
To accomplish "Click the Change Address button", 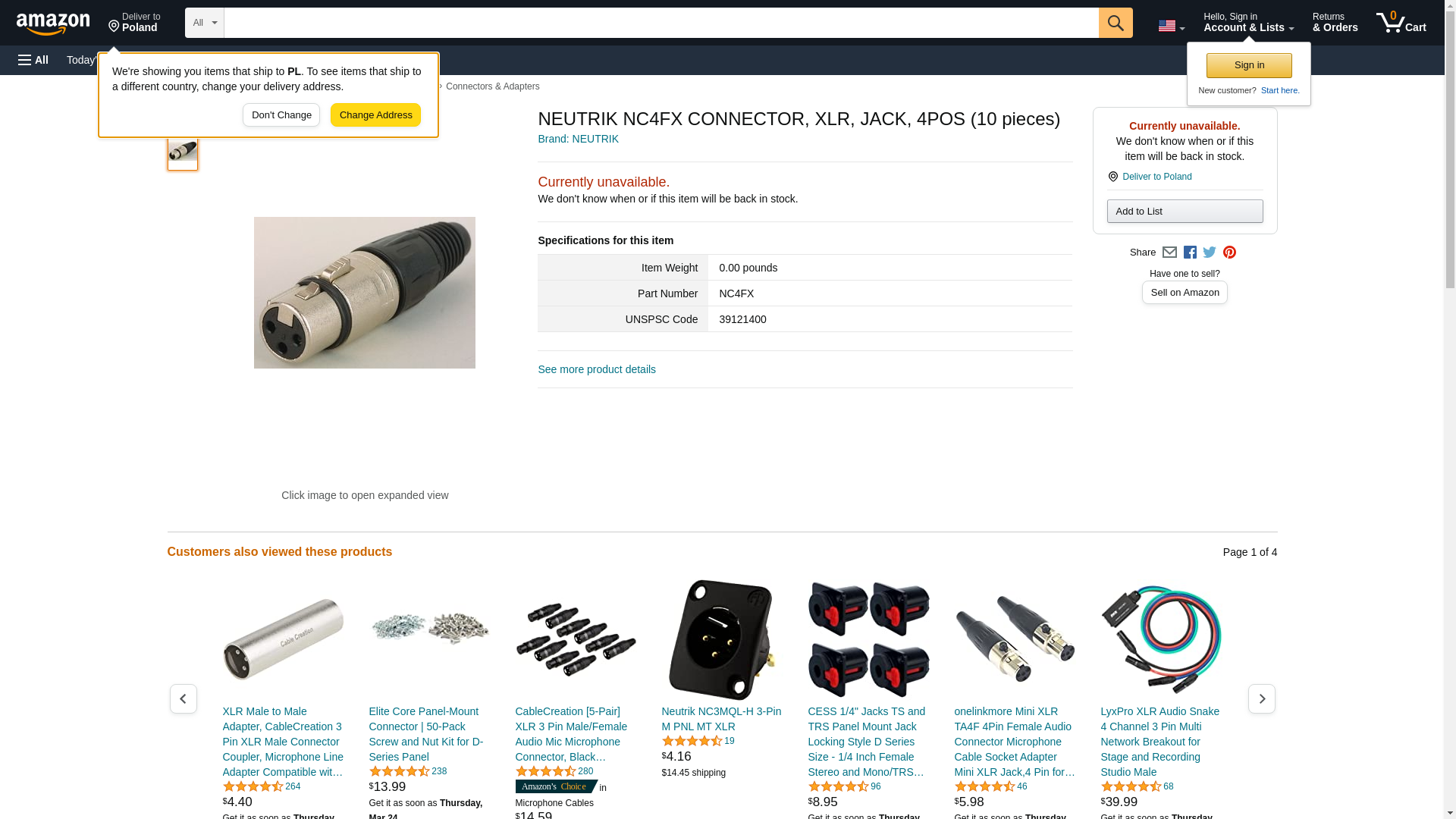I will click(375, 115).
